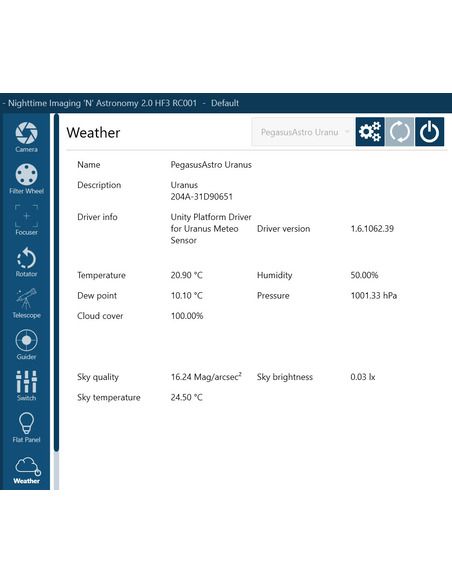
Task: Select the sky brightness value 0.03 lx
Action: (x=363, y=377)
